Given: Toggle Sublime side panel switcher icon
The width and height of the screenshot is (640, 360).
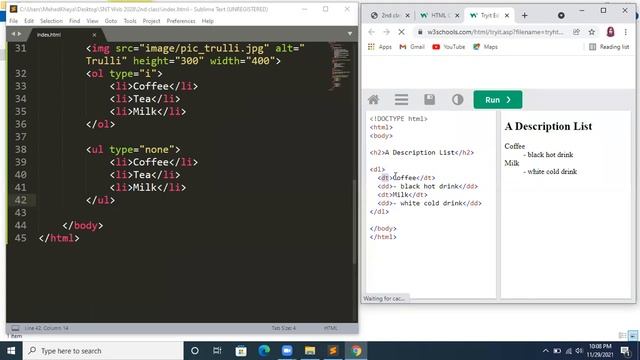Looking at the screenshot, I should tap(15, 328).
